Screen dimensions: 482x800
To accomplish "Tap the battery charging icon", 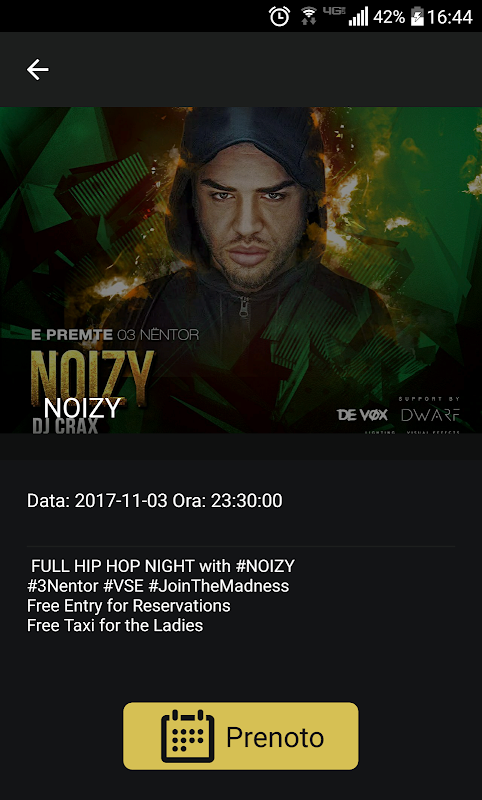I will pos(417,16).
